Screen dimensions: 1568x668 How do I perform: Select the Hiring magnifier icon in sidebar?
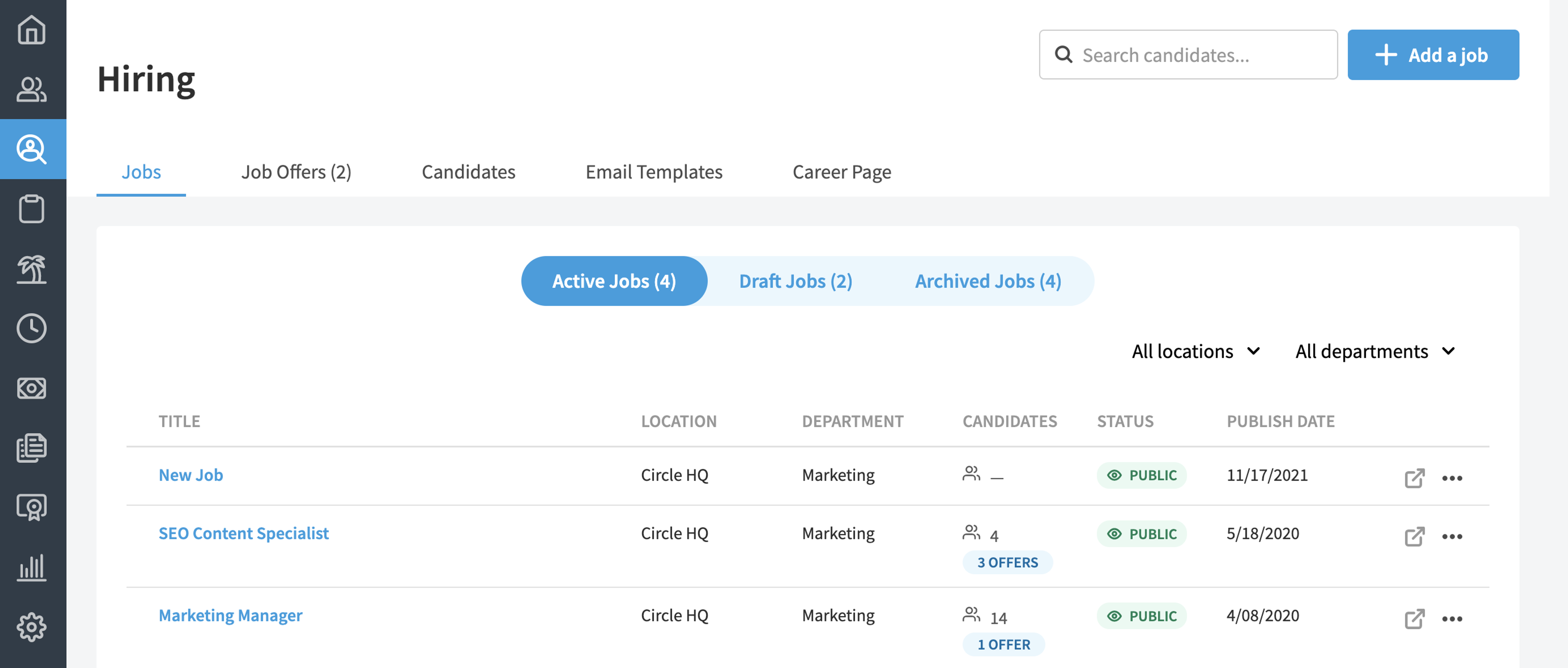pos(32,149)
